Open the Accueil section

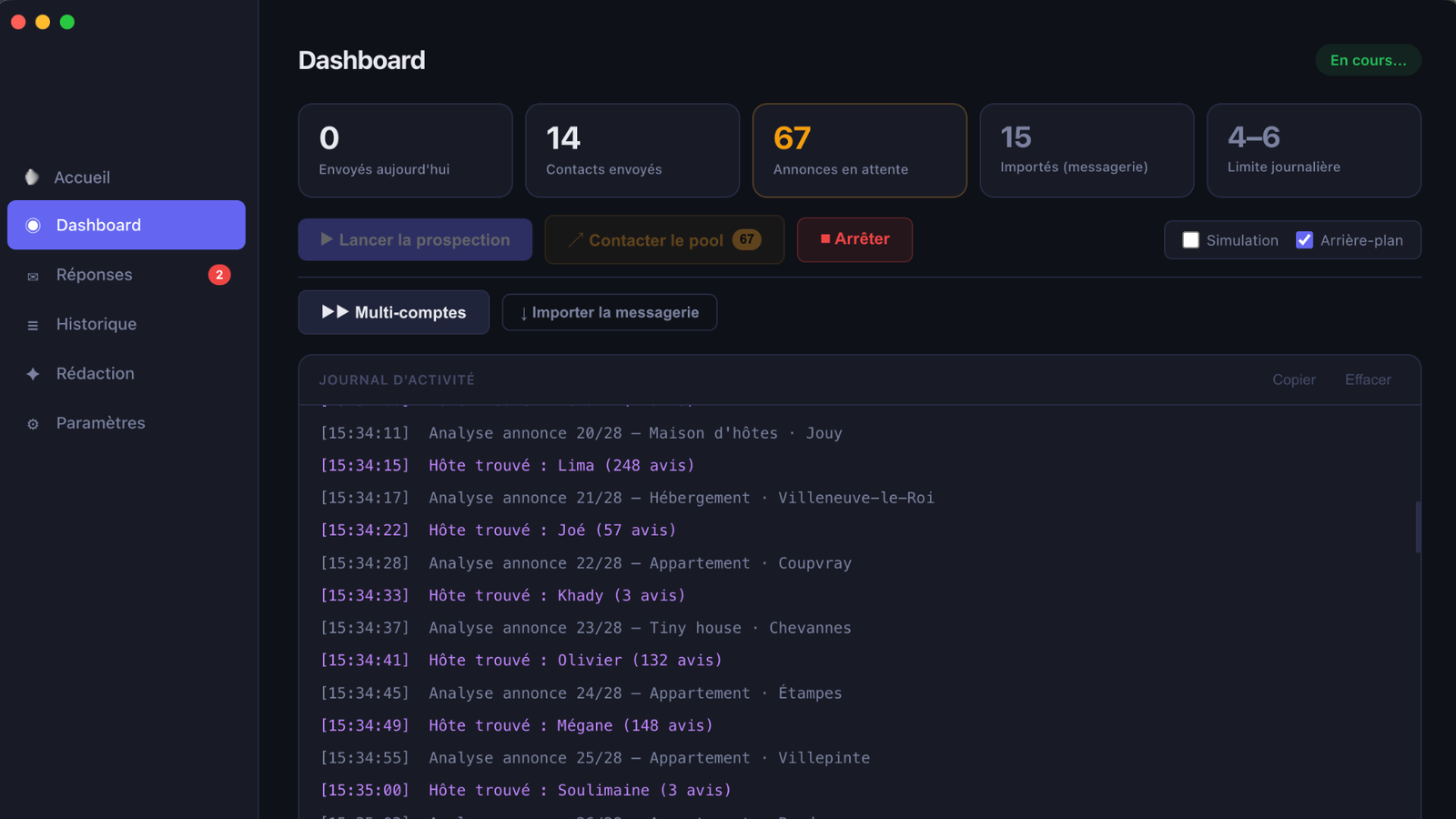tap(126, 177)
